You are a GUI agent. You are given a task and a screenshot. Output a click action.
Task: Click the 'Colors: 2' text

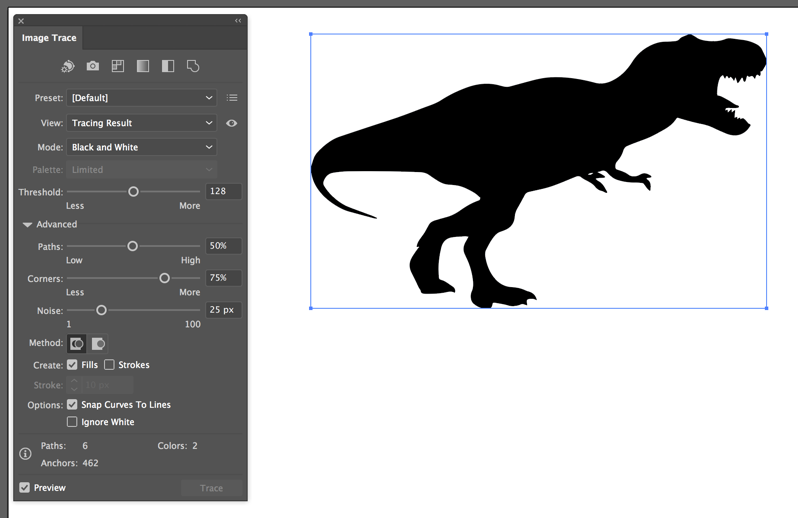tap(177, 446)
